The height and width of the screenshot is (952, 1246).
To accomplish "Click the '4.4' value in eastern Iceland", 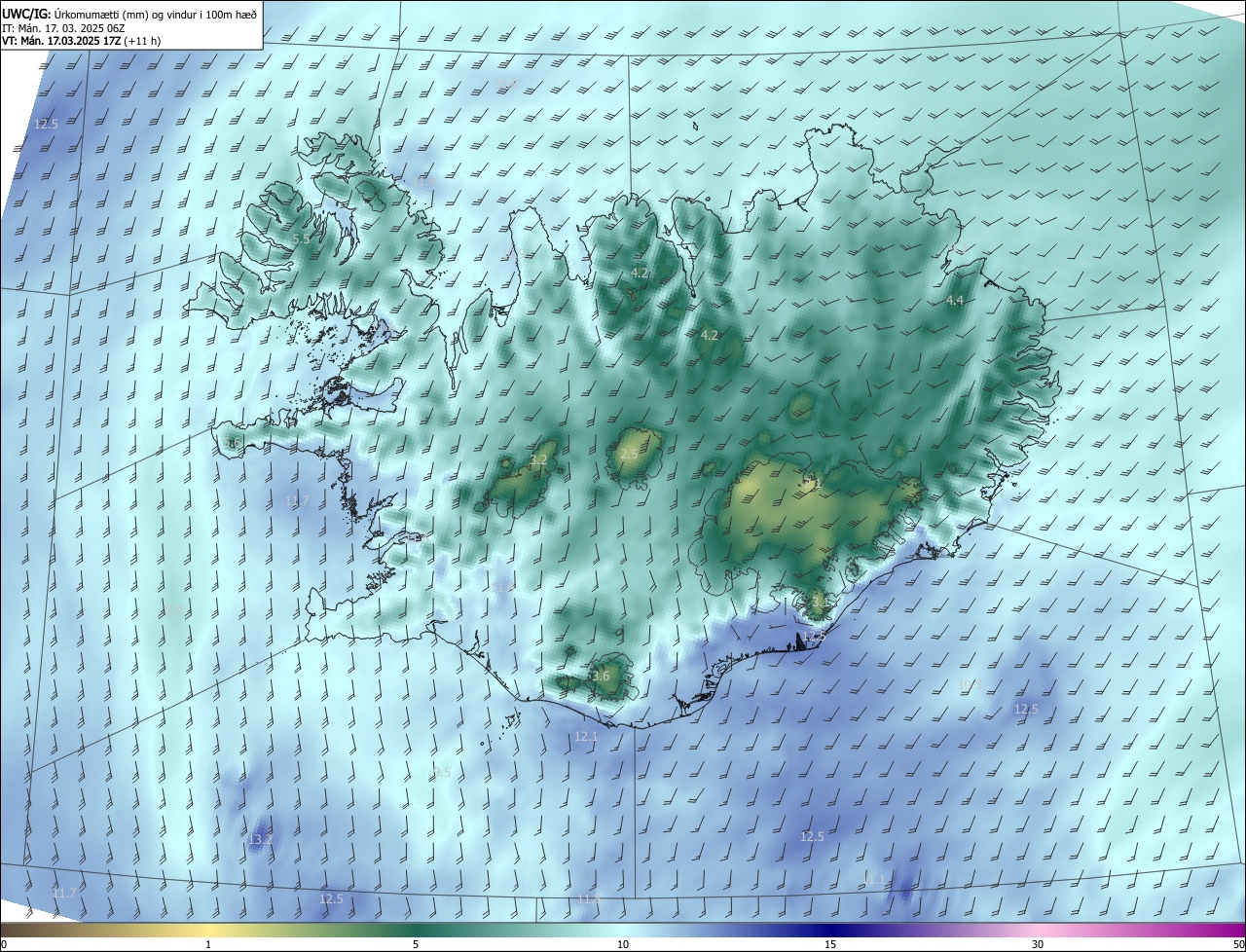I will (955, 300).
